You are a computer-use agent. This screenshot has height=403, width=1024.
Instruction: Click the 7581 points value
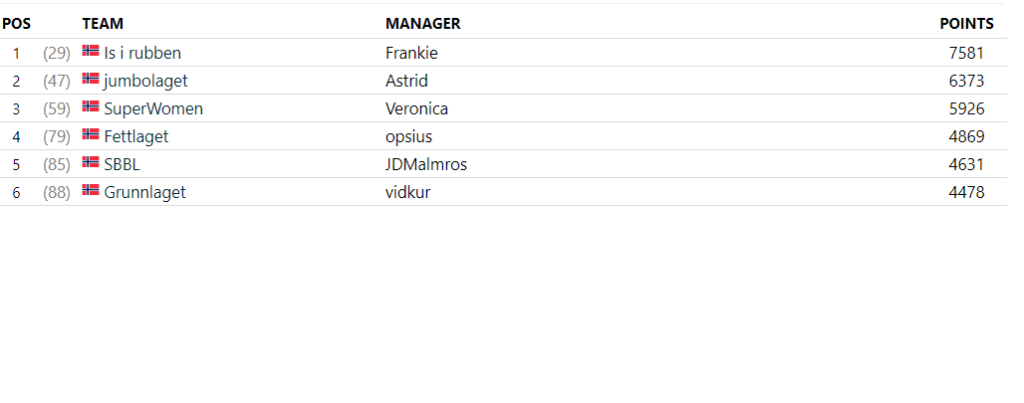coord(967,53)
